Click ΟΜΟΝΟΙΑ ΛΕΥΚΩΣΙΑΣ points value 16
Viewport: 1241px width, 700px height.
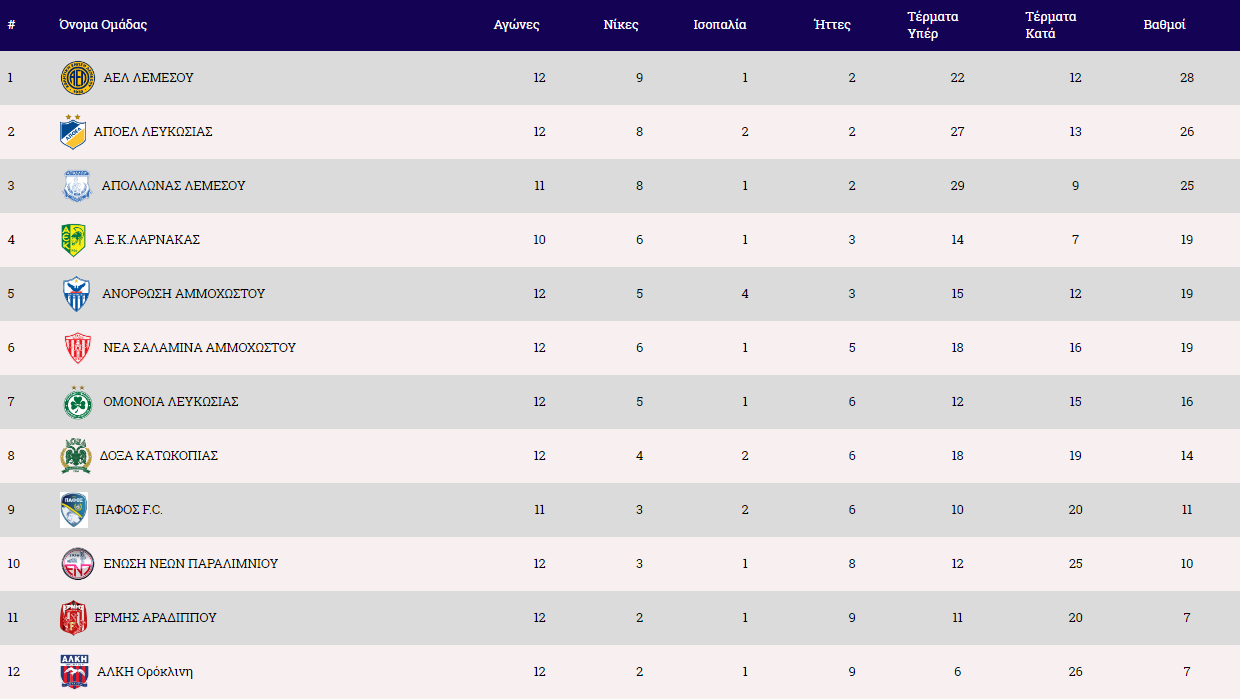click(1187, 402)
